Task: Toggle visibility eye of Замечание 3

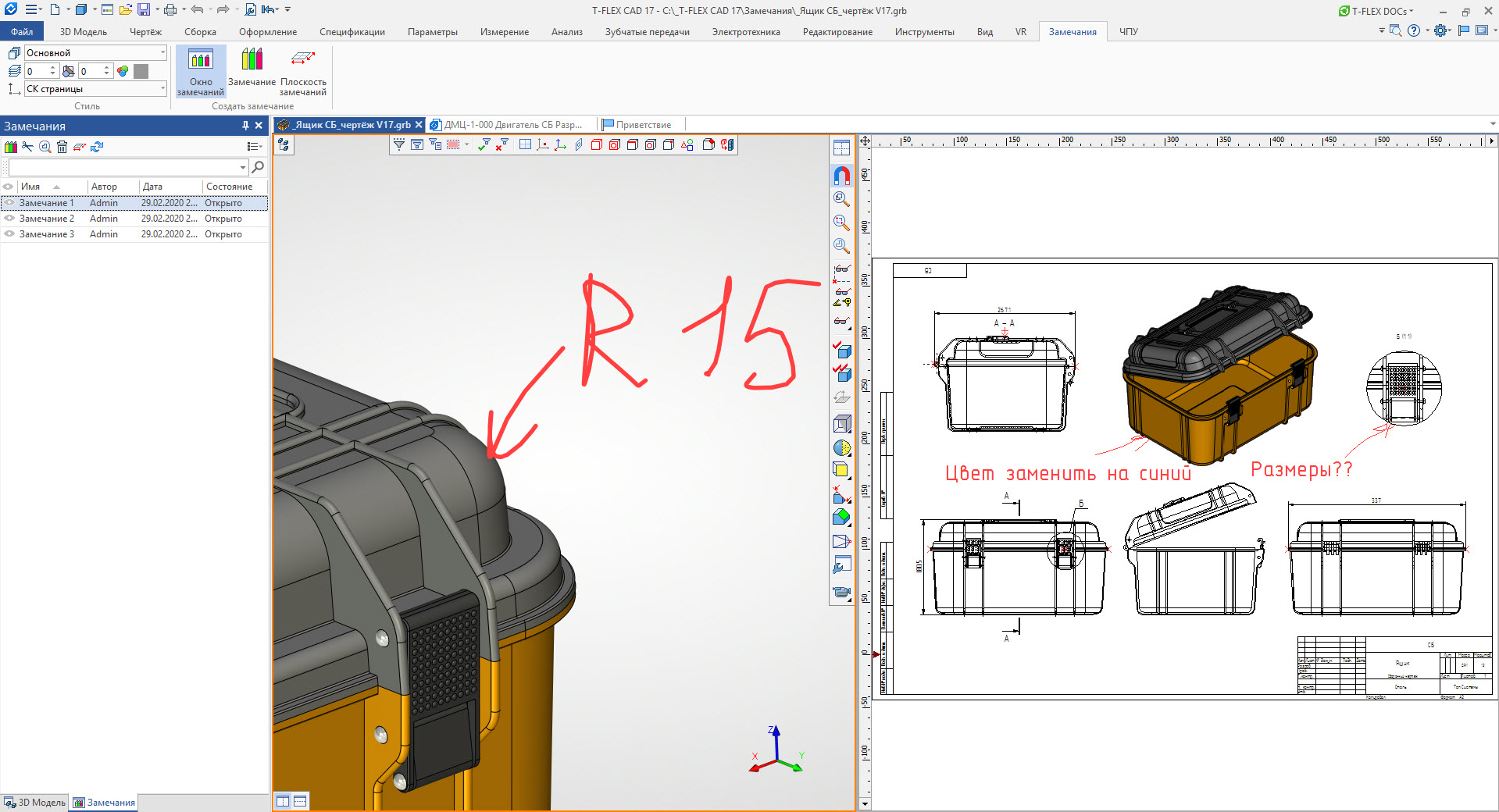Action: [9, 234]
